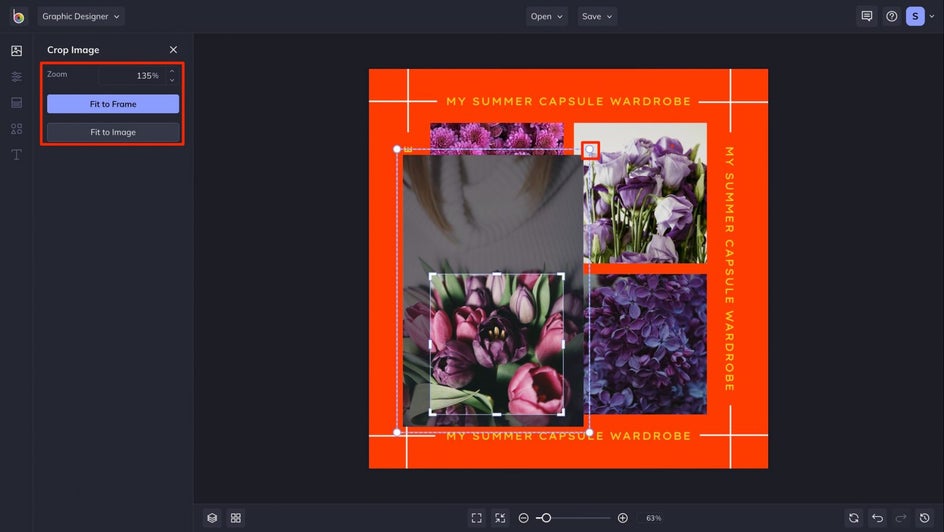Click the top-left image resize handle
The image size is (944, 532).
click(397, 149)
